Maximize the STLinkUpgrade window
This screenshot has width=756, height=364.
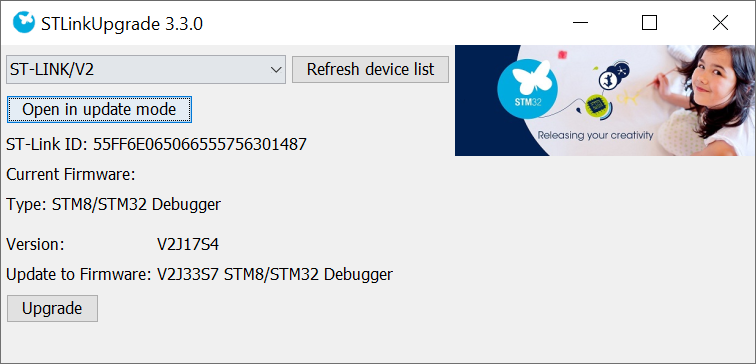649,23
